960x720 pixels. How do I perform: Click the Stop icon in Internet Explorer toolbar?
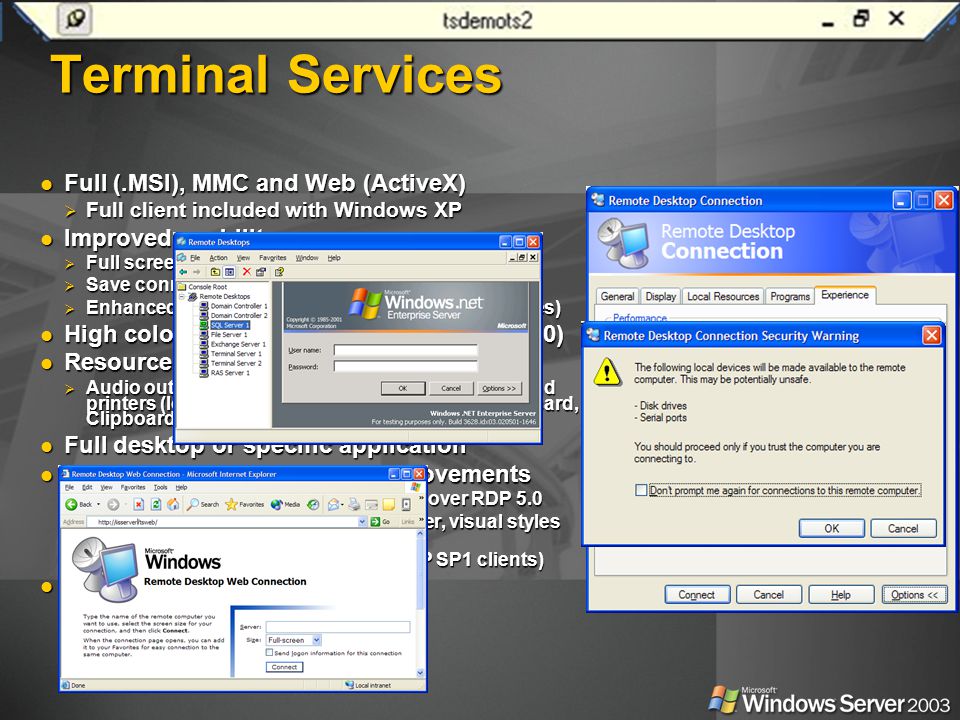(138, 504)
